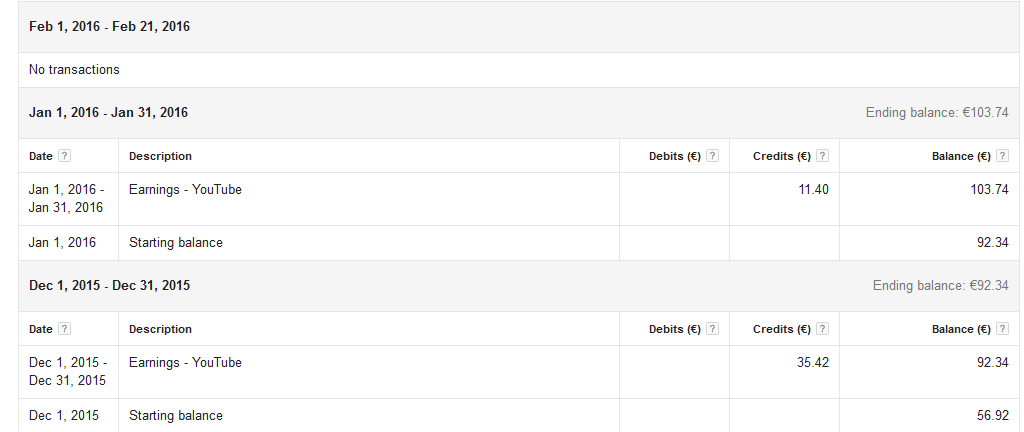Click the Debits help icon in January 2016 table
Viewport: 1024px width, 432px height.
pos(712,156)
